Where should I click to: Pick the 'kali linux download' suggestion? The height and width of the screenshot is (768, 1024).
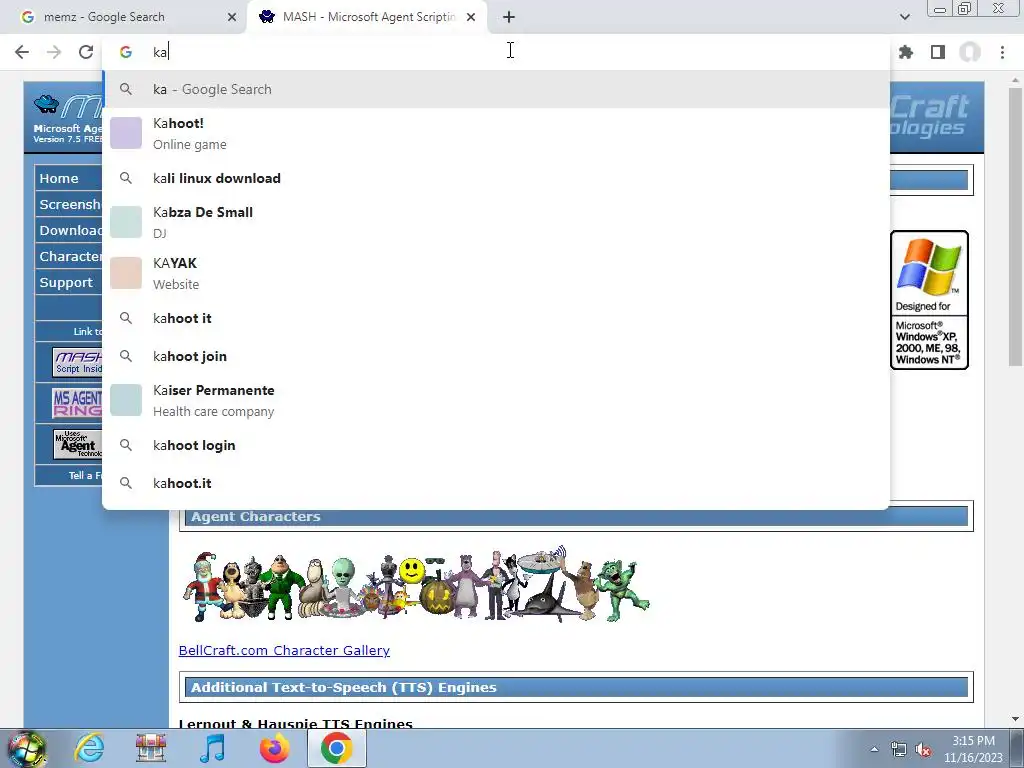[x=496, y=178]
